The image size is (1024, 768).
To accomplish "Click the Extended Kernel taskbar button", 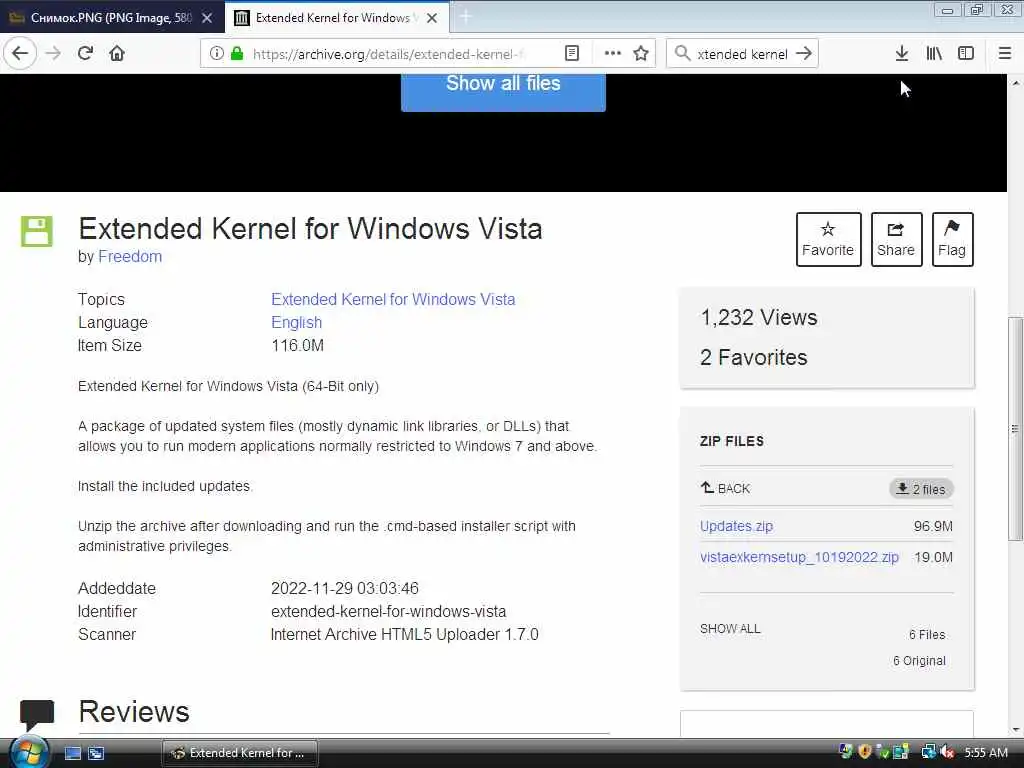I will point(240,753).
